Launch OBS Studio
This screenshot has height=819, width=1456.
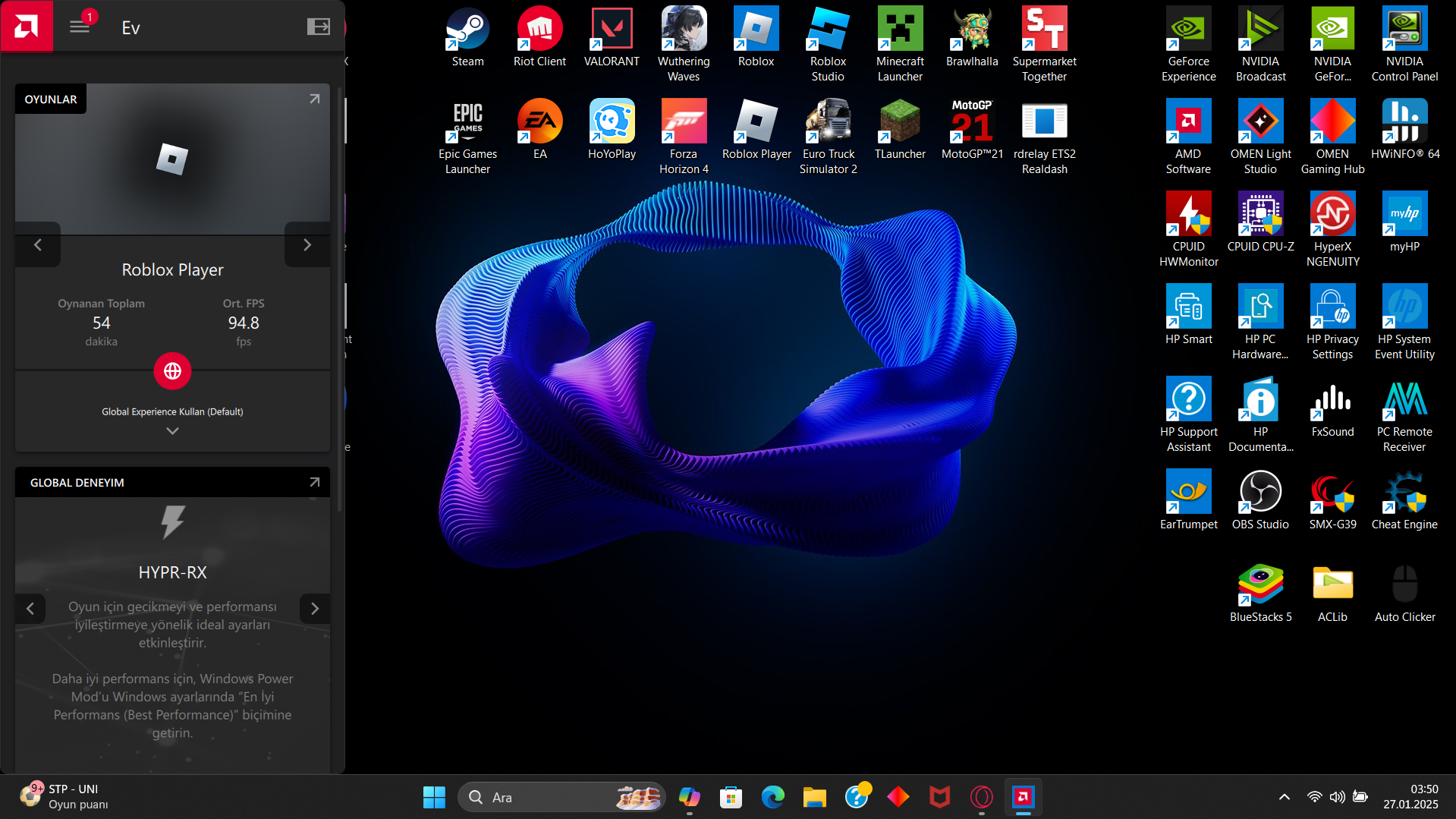coord(1259,490)
